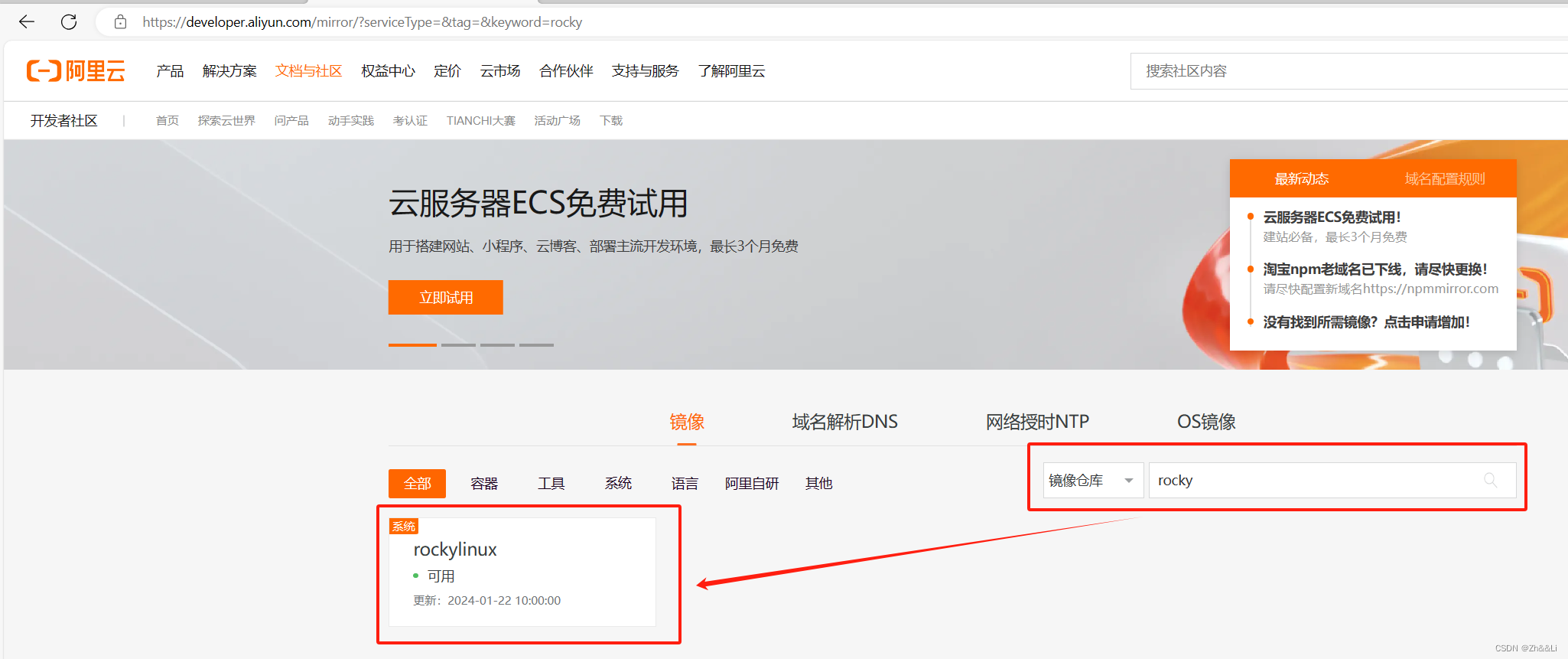Click the 立即试用 button
This screenshot has width=1568, height=659.
click(446, 297)
